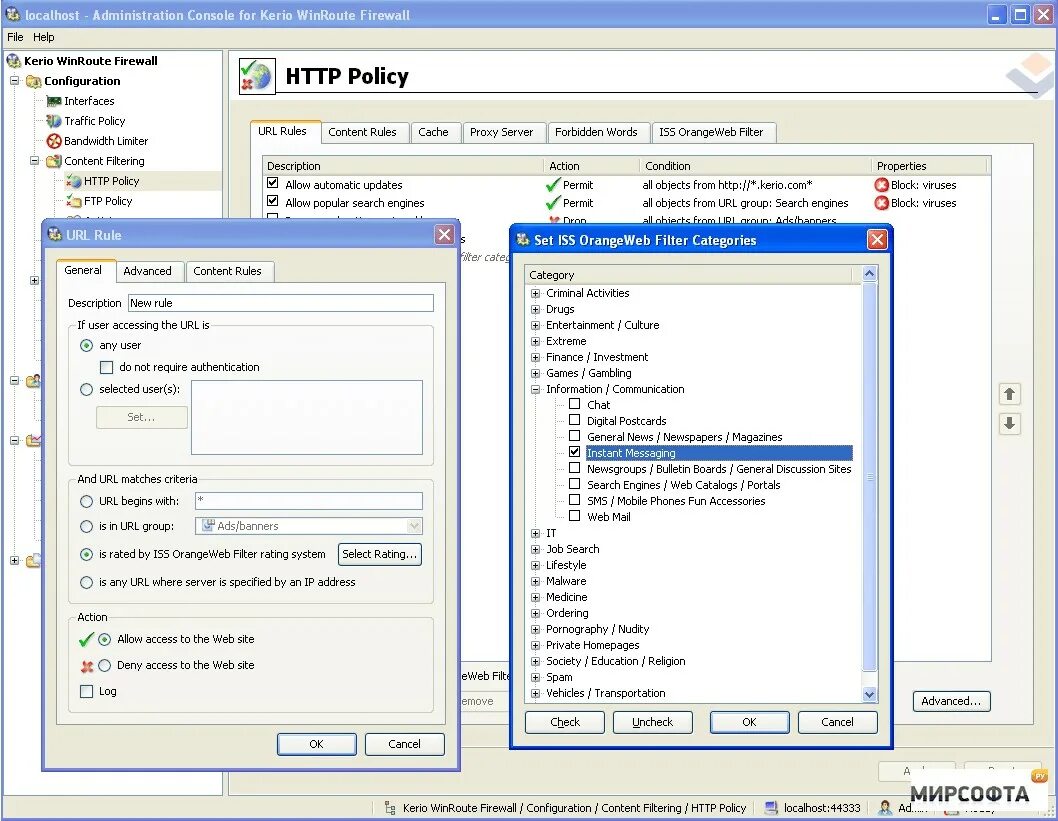Expand the Drugs category

tap(535, 310)
